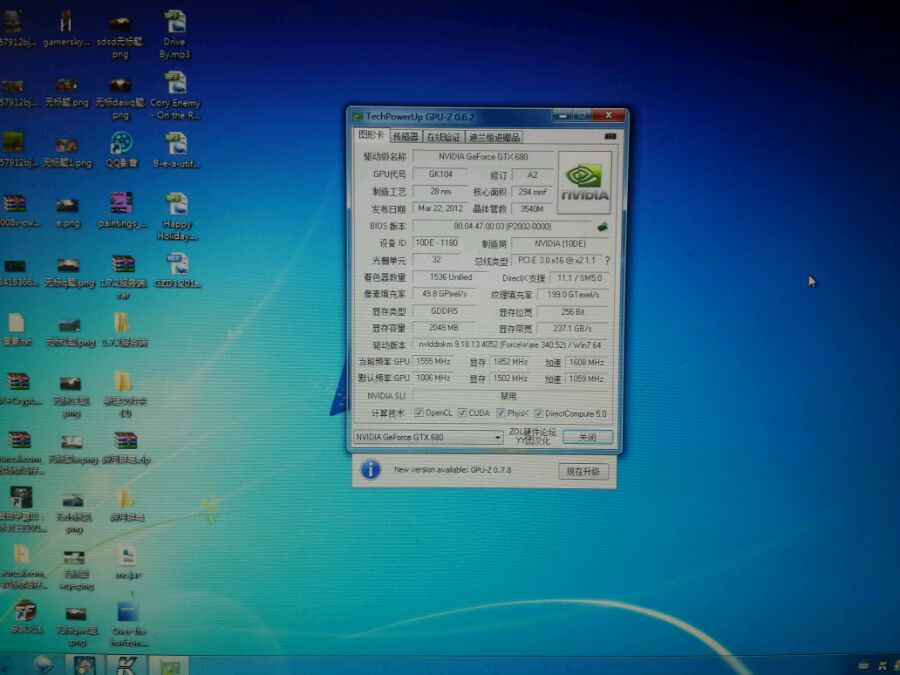Image resolution: width=900 pixels, height=675 pixels.
Task: Open the Cory Enemy mp3 desktop file
Action: pyautogui.click(x=175, y=95)
